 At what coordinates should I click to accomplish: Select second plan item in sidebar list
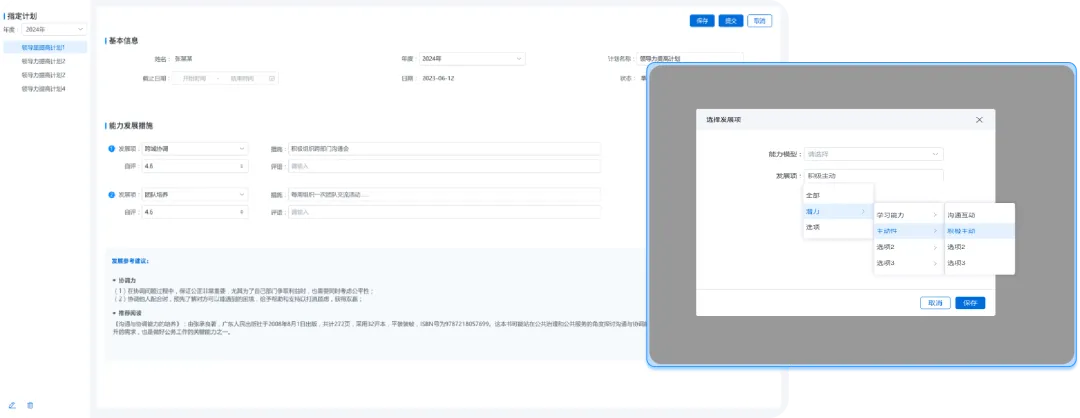pyautogui.click(x=44, y=61)
